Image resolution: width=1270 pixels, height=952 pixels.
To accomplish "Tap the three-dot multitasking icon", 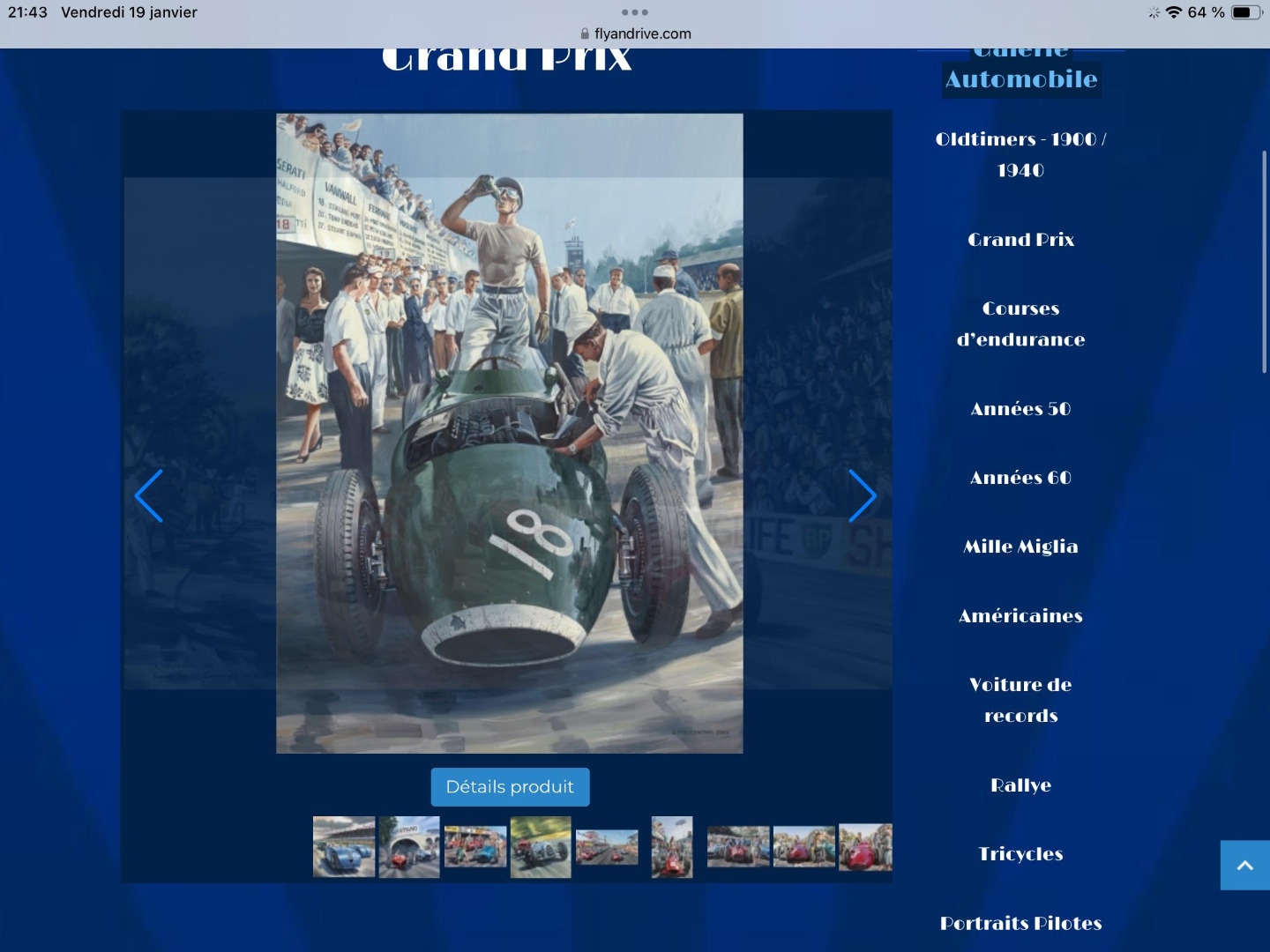I will tap(635, 12).
